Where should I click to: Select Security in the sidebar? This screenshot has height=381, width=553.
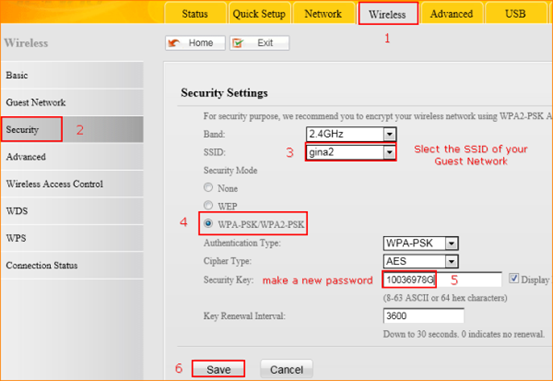pos(72,129)
